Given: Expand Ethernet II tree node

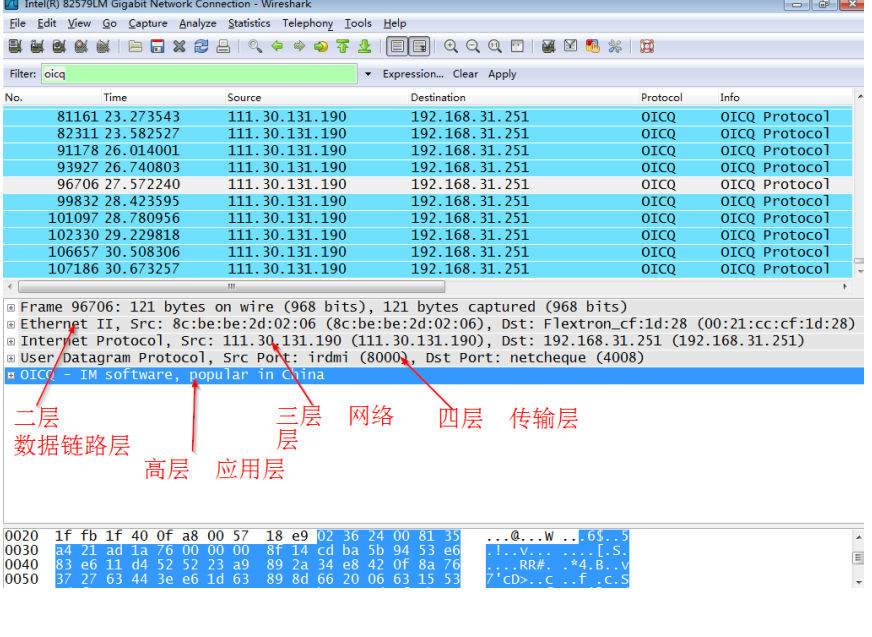Looking at the screenshot, I should 11,324.
